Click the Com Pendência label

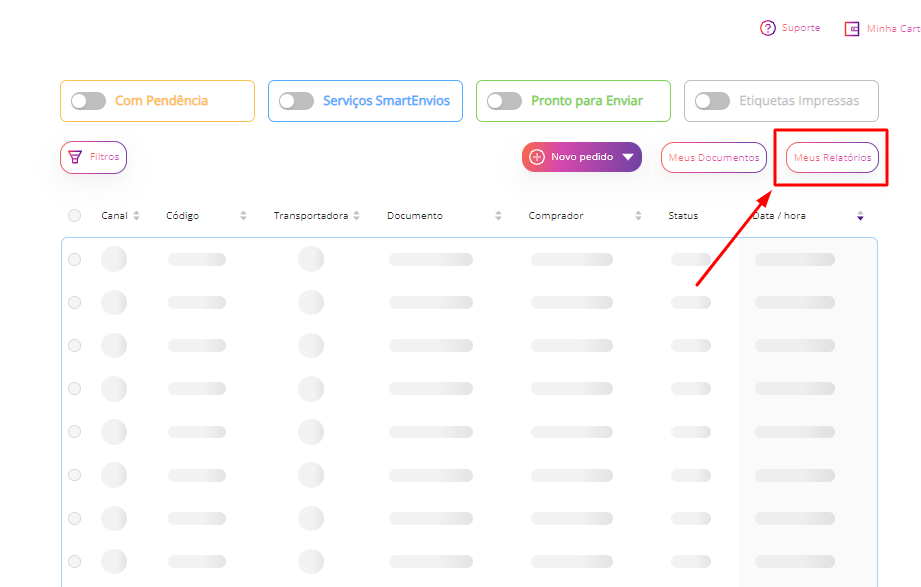162,100
